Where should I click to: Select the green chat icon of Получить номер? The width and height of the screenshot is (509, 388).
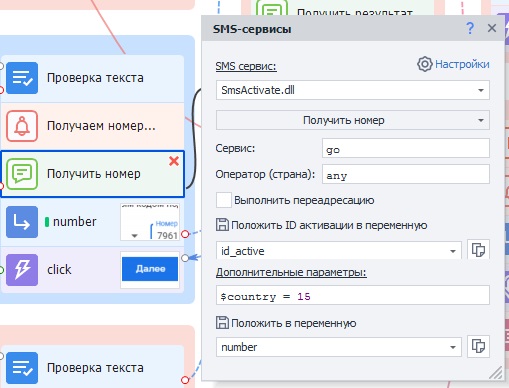pos(22,174)
